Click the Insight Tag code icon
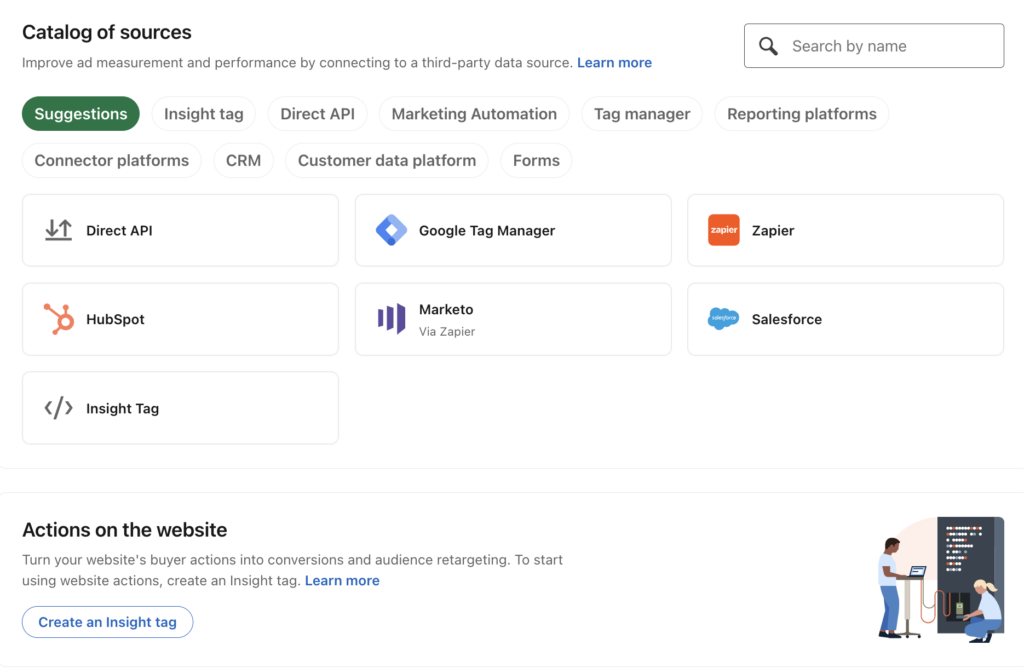 (x=59, y=408)
